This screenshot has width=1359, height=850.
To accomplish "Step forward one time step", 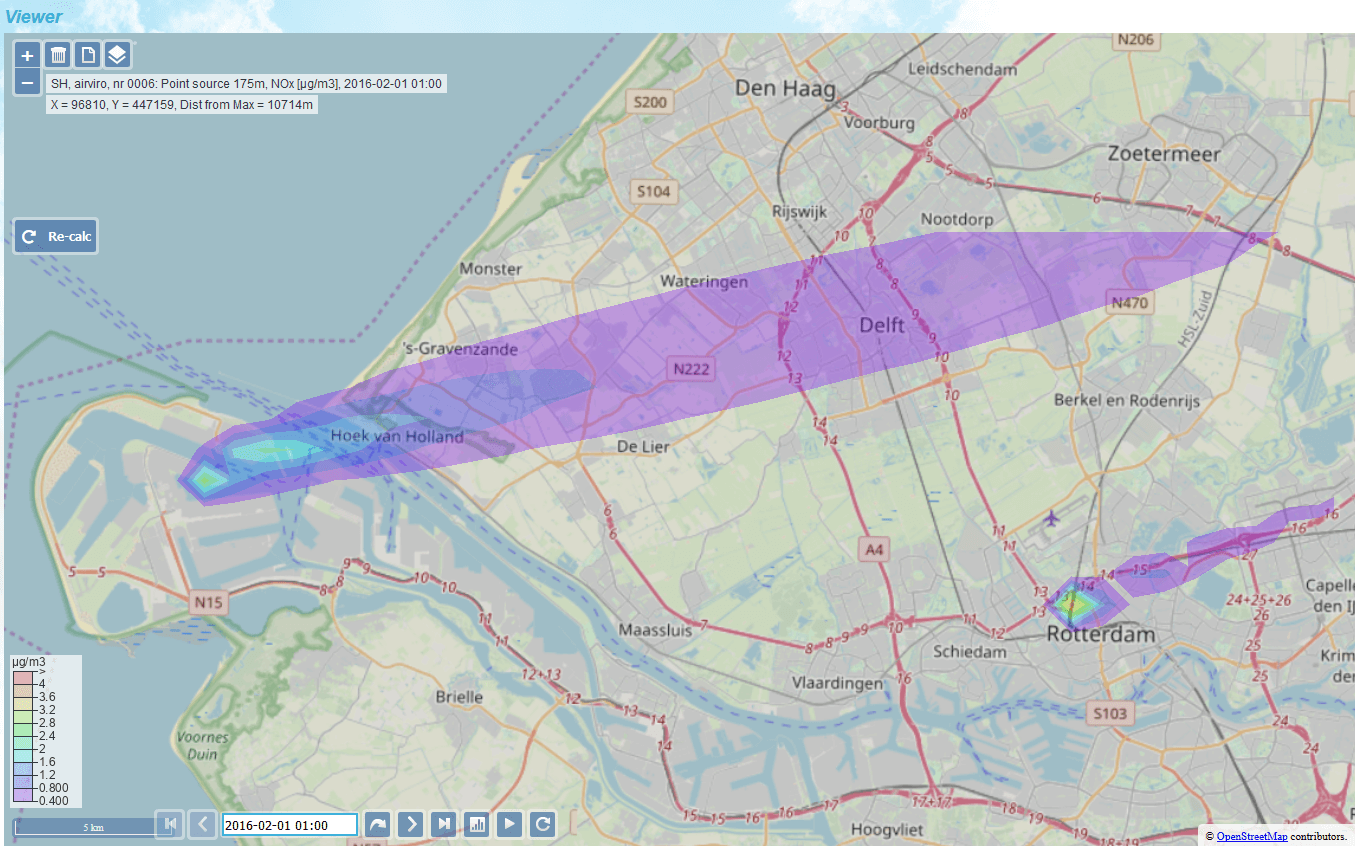I will click(x=410, y=824).
